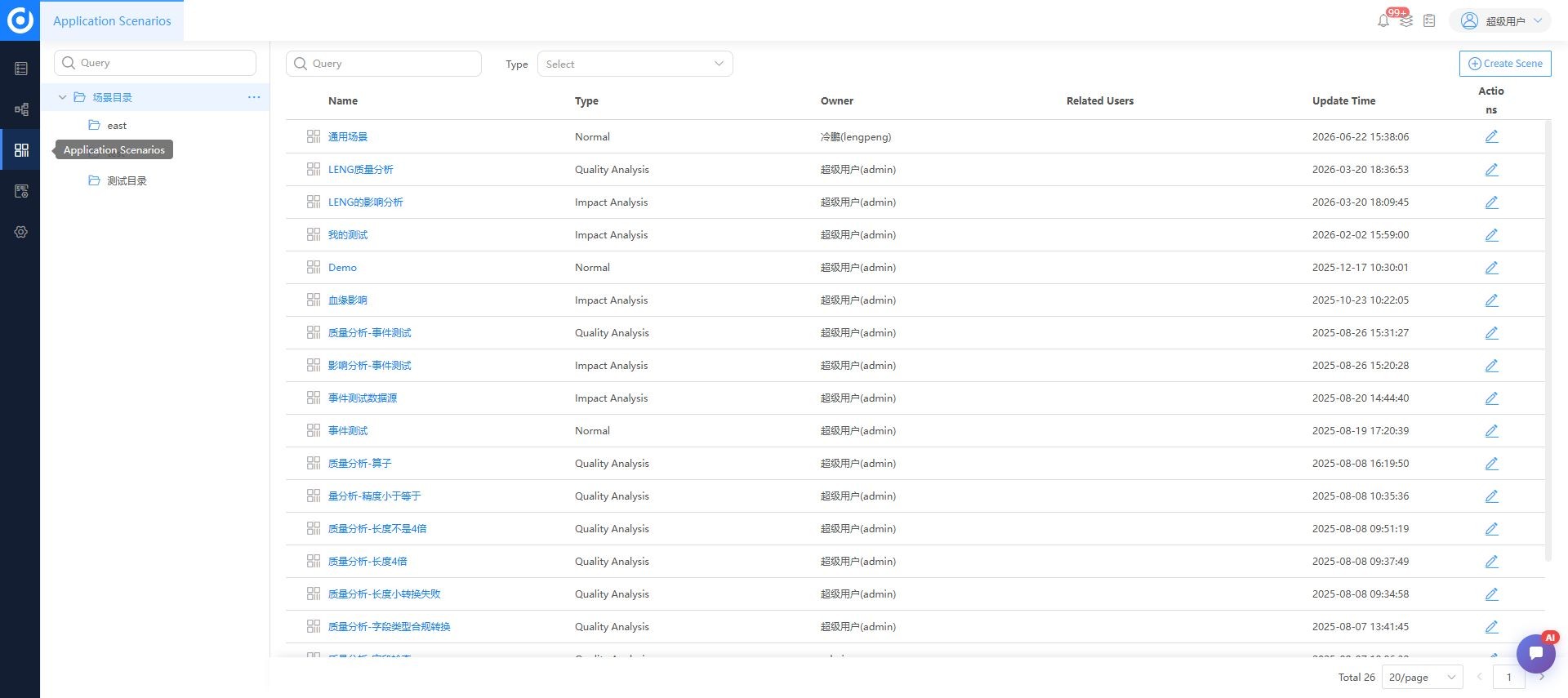
Task: Open the LENG质量分析 scene link
Action: pyautogui.click(x=360, y=170)
